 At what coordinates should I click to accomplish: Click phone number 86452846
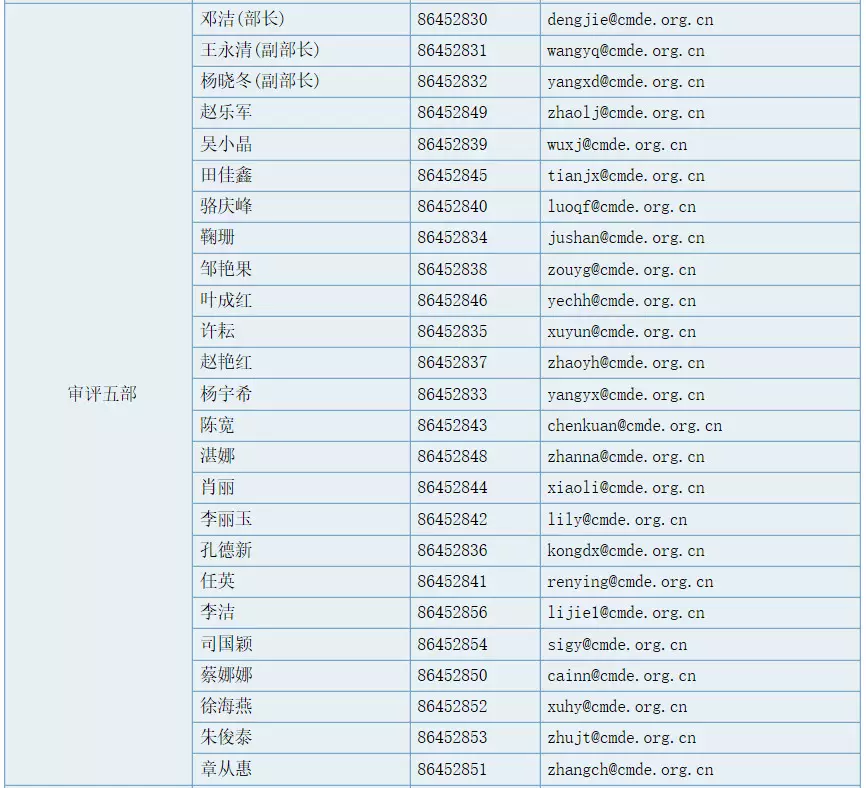point(452,300)
